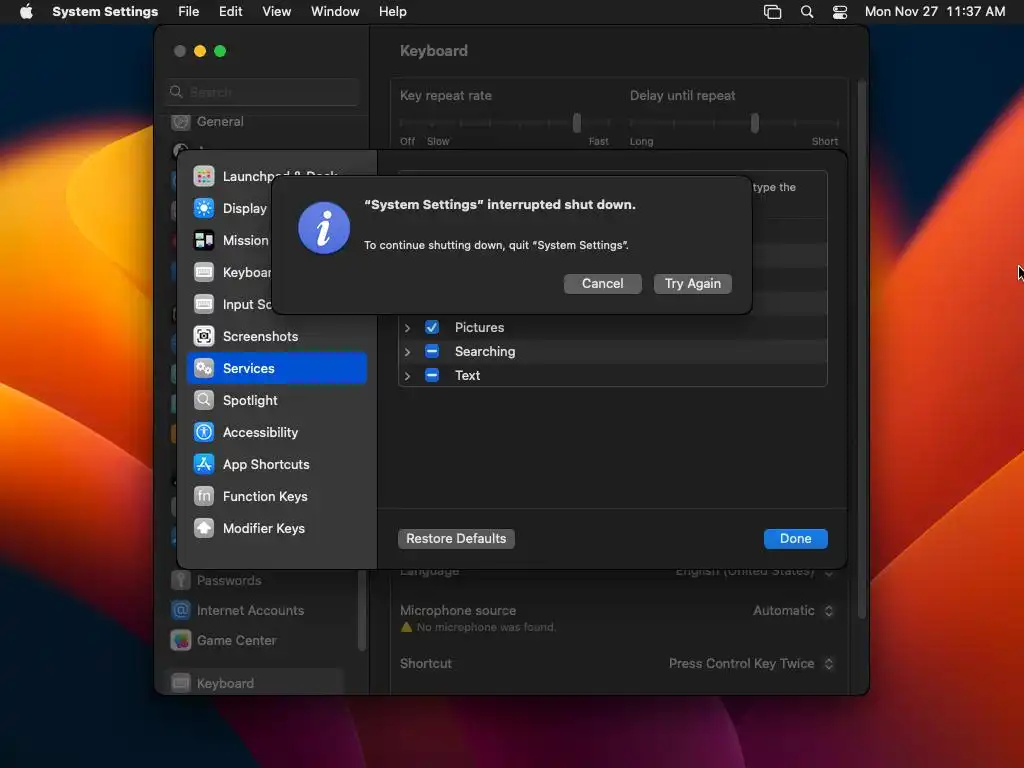This screenshot has width=1024, height=768.
Task: Open the Window menu
Action: (335, 12)
